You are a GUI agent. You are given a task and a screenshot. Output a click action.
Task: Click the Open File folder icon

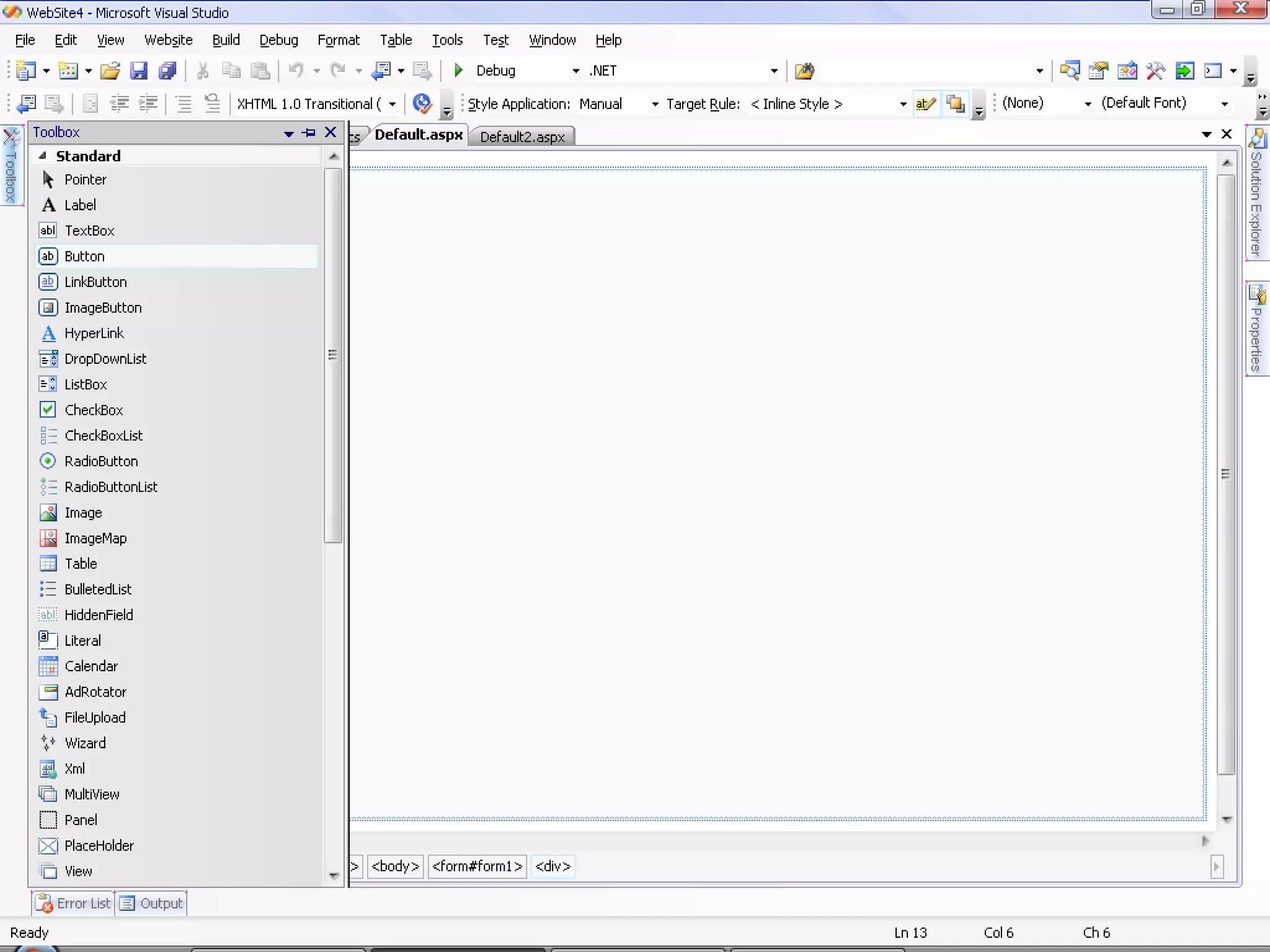click(110, 71)
